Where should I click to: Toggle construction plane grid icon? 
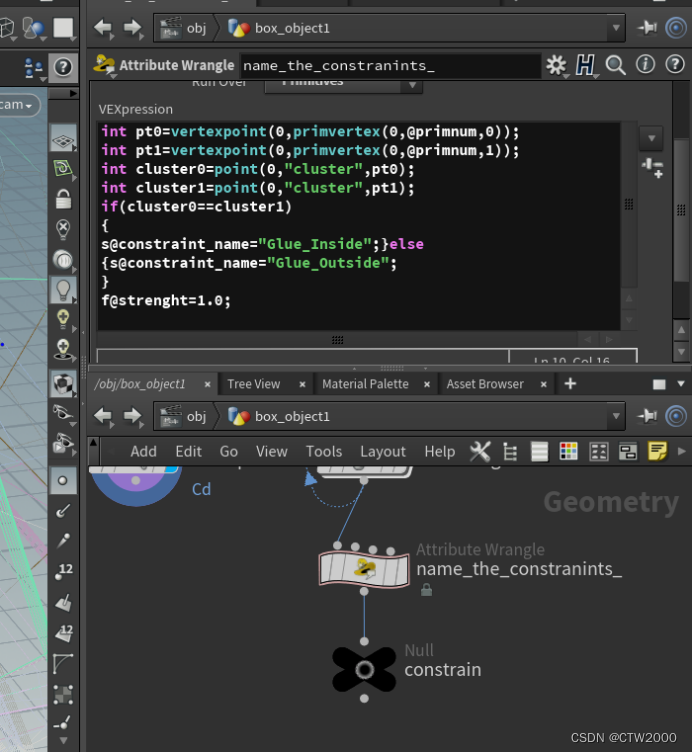click(x=63, y=139)
